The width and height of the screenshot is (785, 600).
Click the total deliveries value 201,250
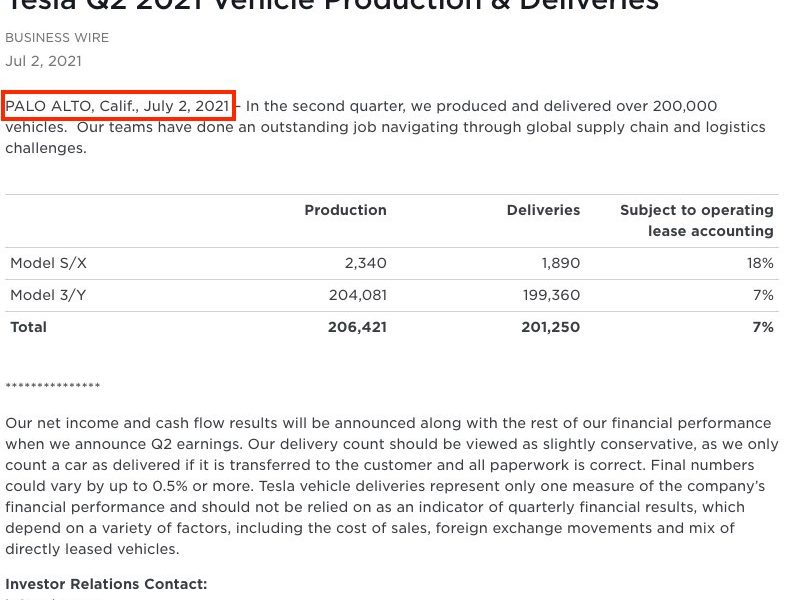(x=551, y=327)
